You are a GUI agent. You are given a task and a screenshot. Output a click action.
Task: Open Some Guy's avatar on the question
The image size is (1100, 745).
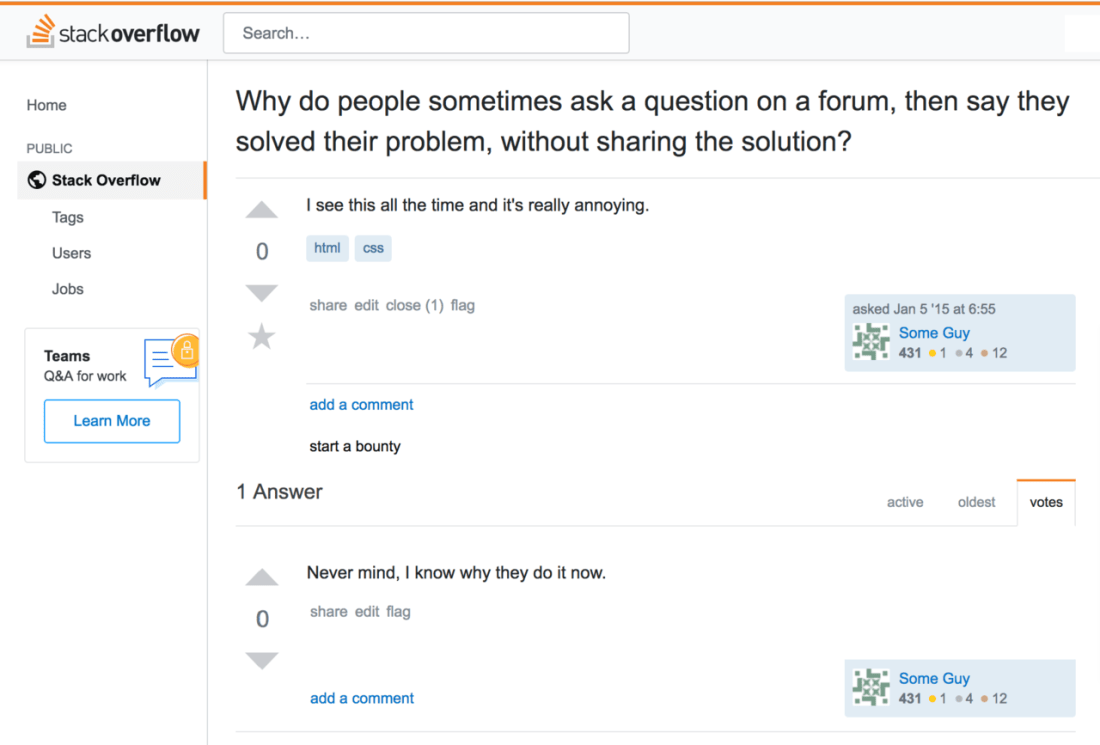871,342
